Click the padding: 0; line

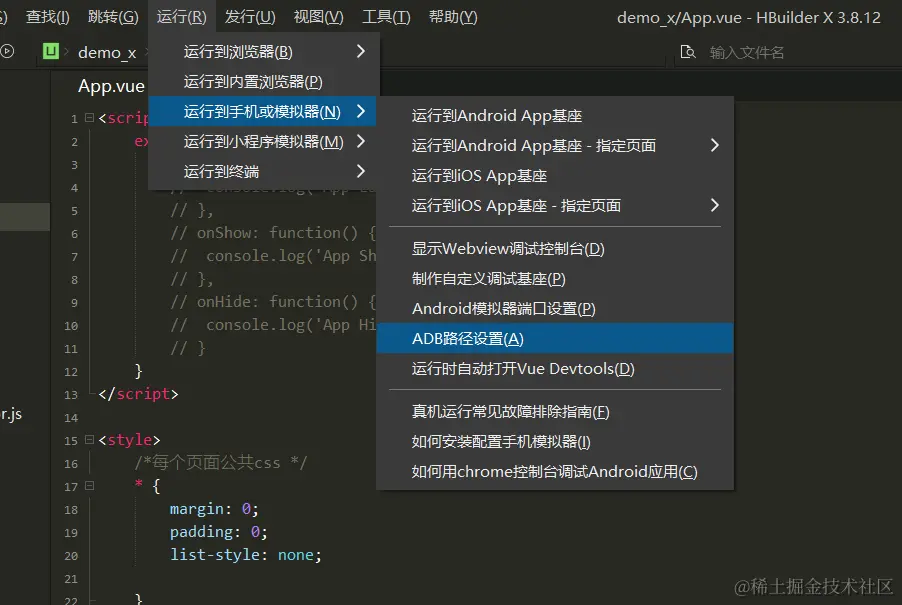point(219,532)
